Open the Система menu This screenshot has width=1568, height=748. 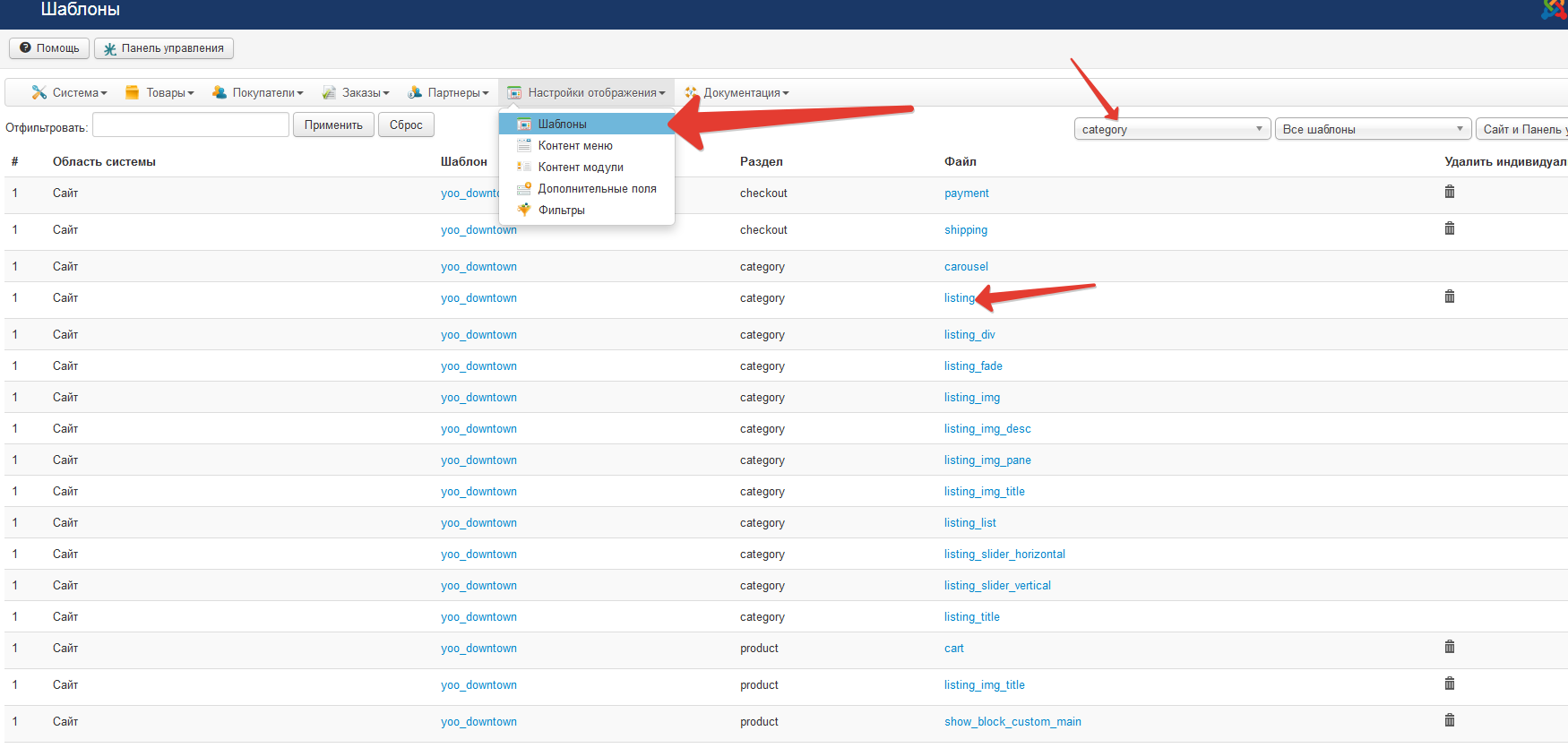coord(70,93)
